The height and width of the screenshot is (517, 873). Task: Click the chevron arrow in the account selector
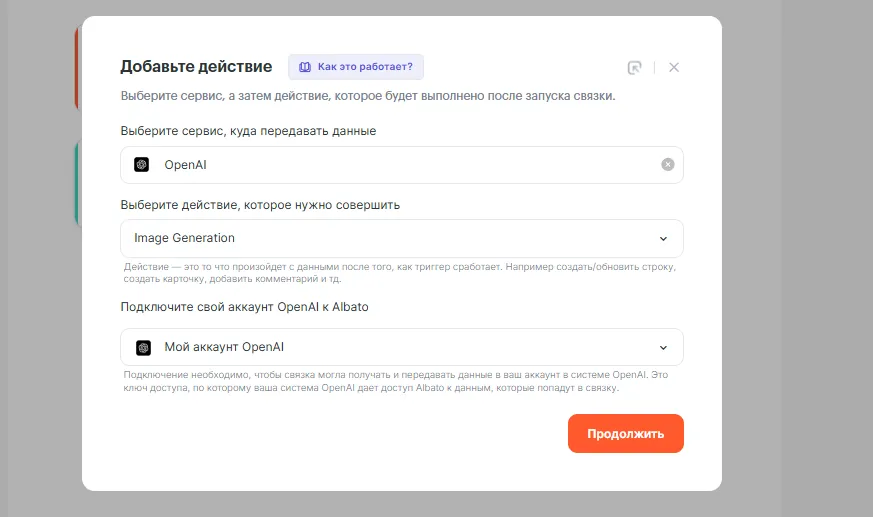(x=663, y=347)
